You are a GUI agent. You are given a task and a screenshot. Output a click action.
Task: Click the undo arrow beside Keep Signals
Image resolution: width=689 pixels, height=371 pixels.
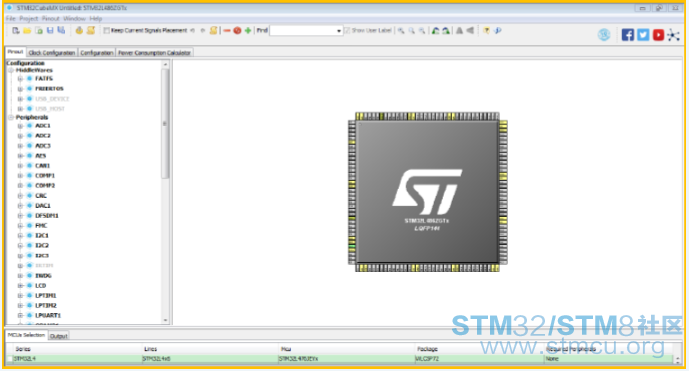(x=192, y=30)
